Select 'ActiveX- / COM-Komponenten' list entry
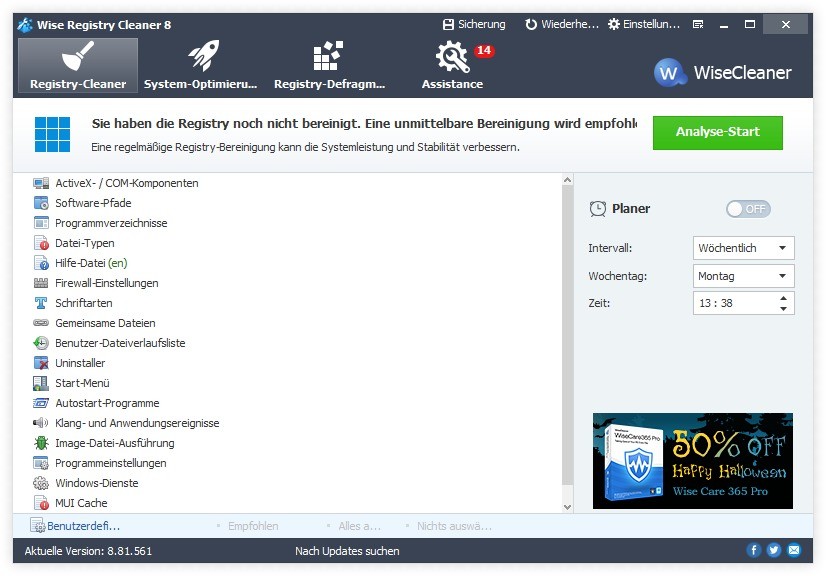Screen dimensions: 826x576 (x=127, y=183)
